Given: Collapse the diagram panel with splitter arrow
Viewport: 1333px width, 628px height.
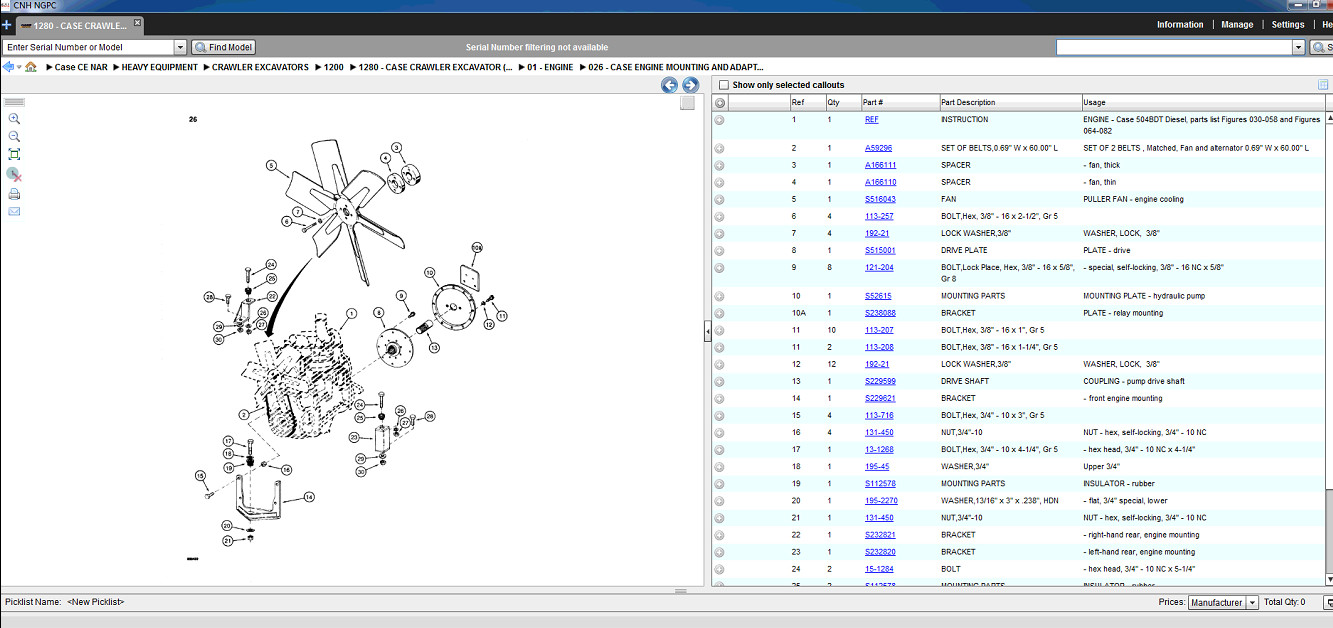Looking at the screenshot, I should coord(708,331).
